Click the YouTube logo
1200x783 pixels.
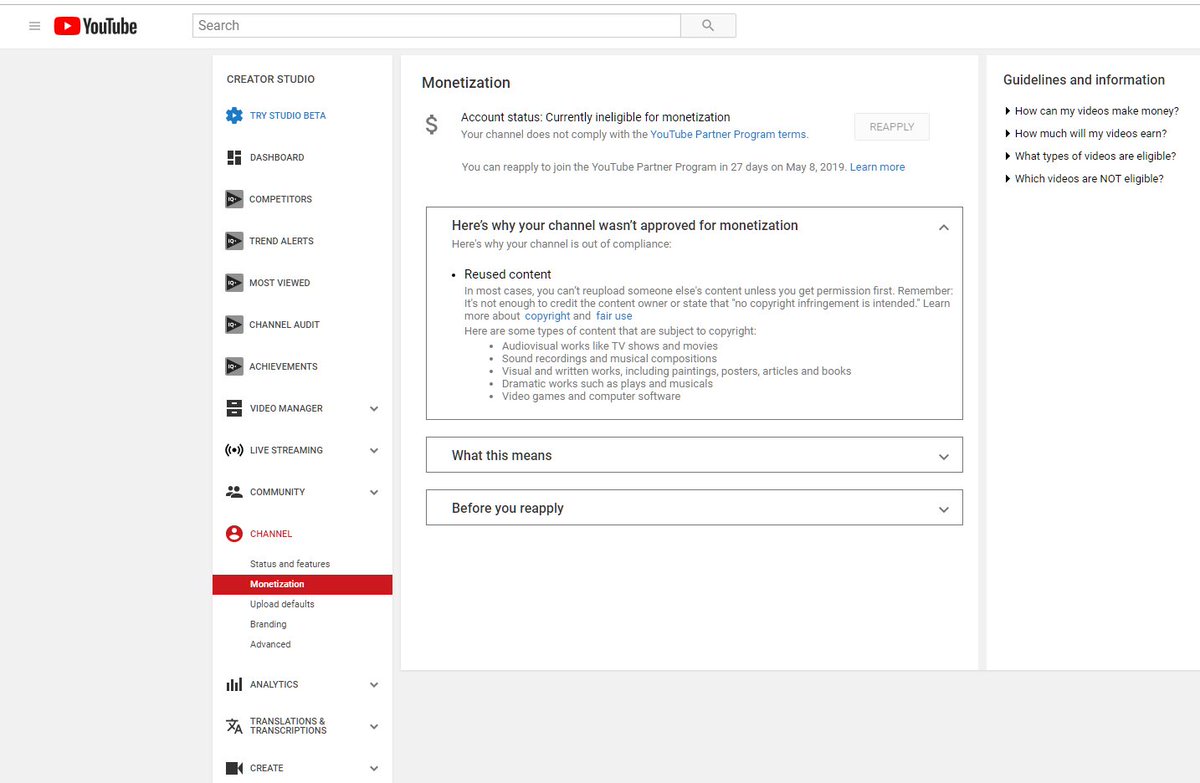(96, 26)
